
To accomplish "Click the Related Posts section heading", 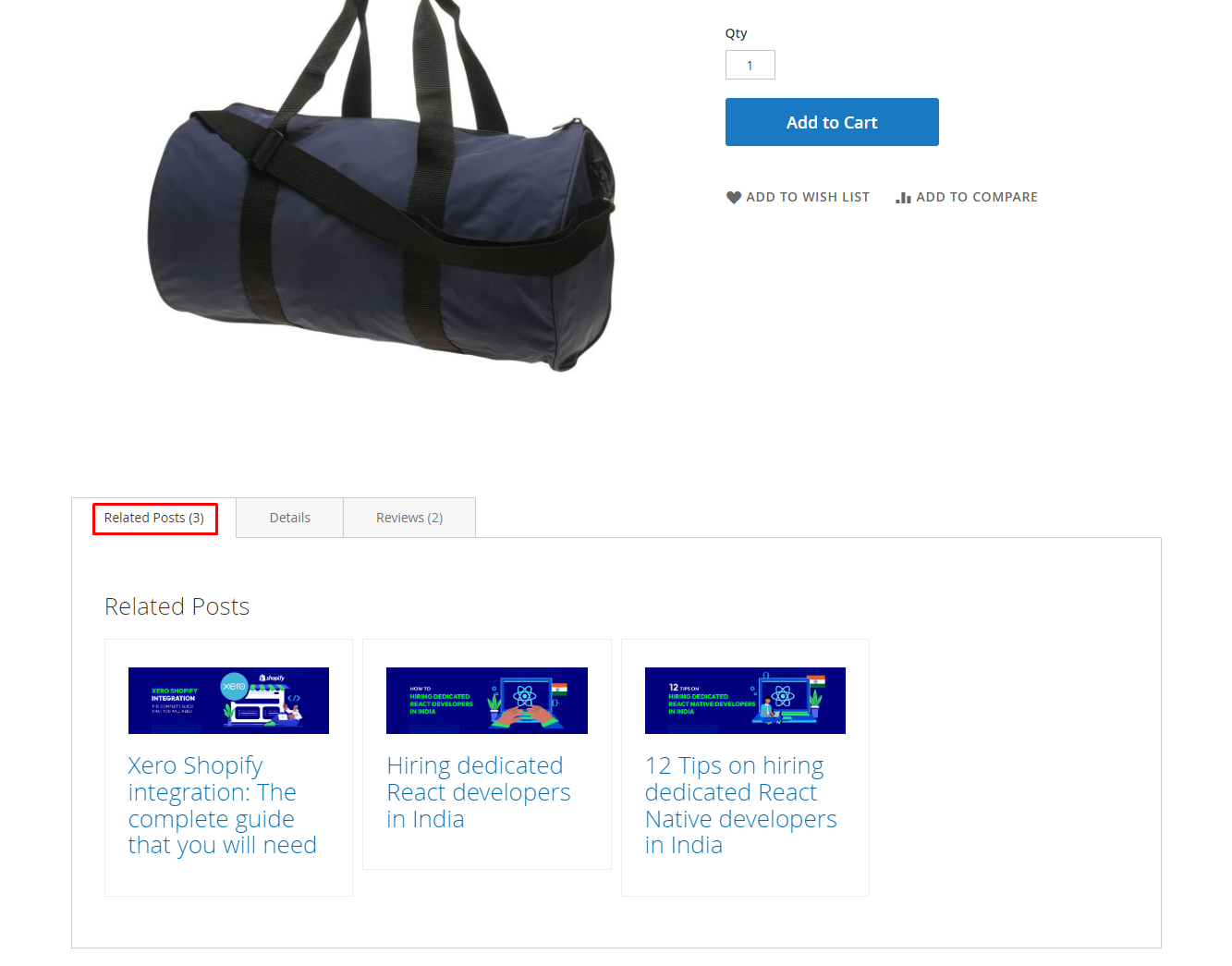I will pyautogui.click(x=177, y=606).
